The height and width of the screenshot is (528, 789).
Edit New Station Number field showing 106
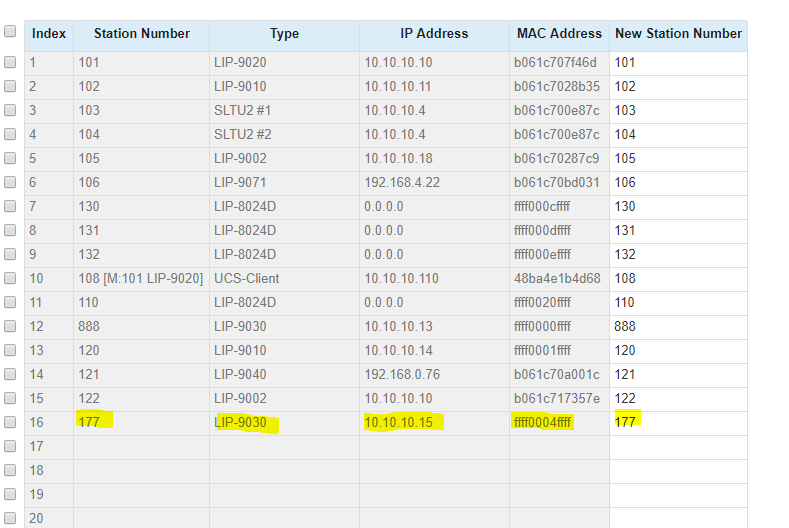[x=678, y=183]
